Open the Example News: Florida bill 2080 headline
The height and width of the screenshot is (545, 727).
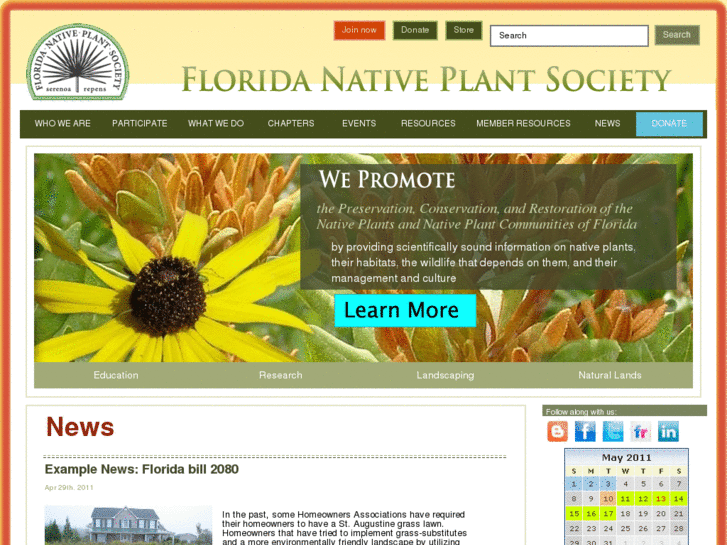(142, 469)
